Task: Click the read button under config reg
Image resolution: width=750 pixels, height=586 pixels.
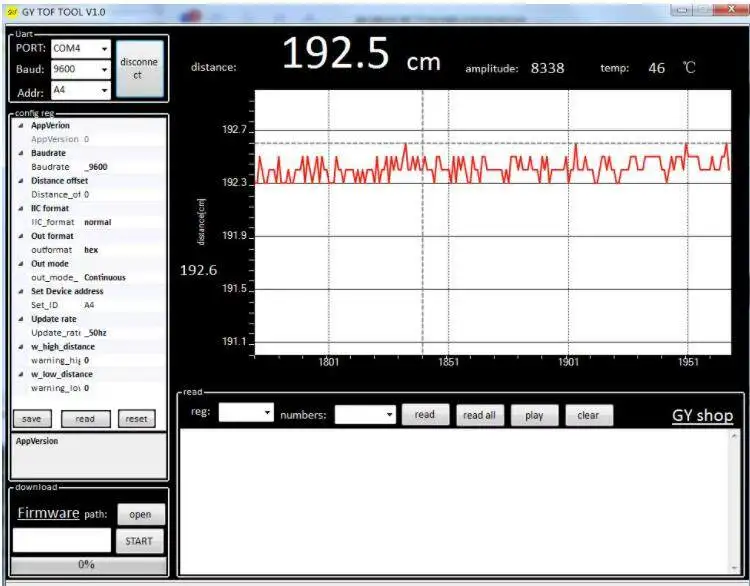Action: coord(85,419)
